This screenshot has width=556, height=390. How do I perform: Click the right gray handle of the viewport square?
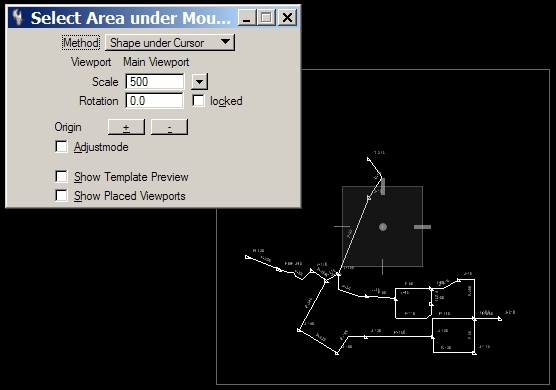[x=422, y=227]
